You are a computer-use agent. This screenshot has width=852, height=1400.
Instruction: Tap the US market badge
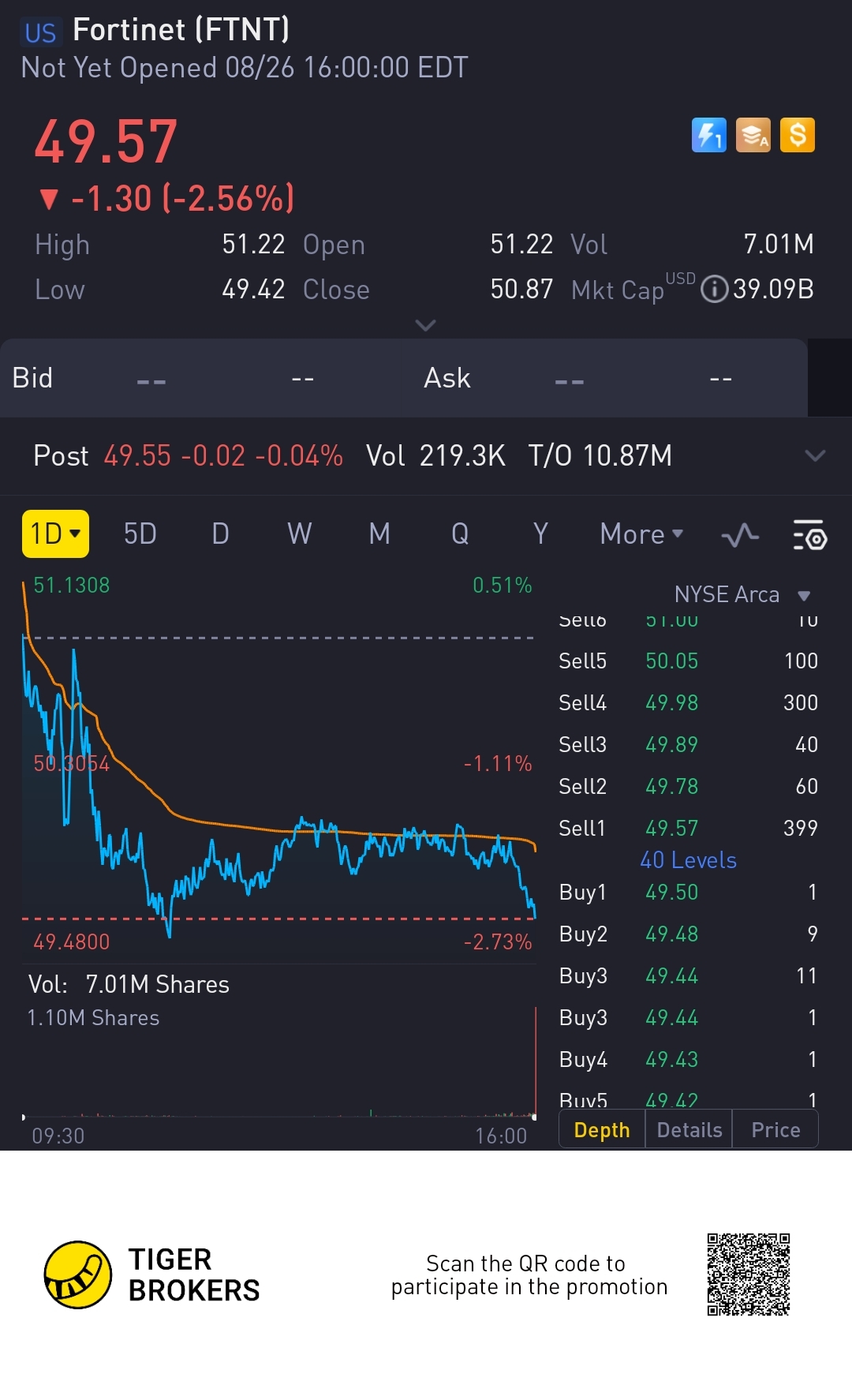[40, 32]
